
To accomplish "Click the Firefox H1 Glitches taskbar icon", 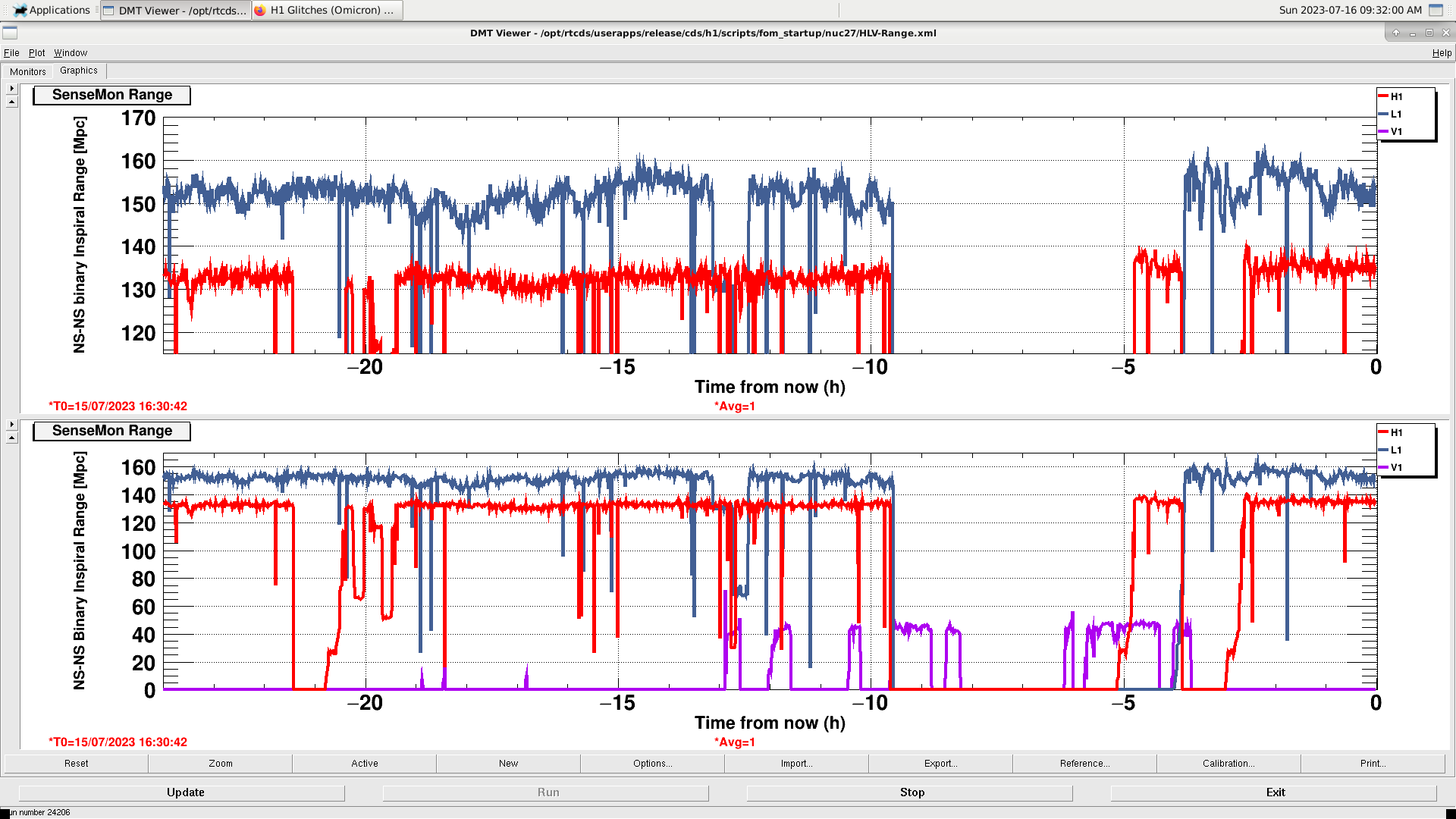I will point(260,10).
